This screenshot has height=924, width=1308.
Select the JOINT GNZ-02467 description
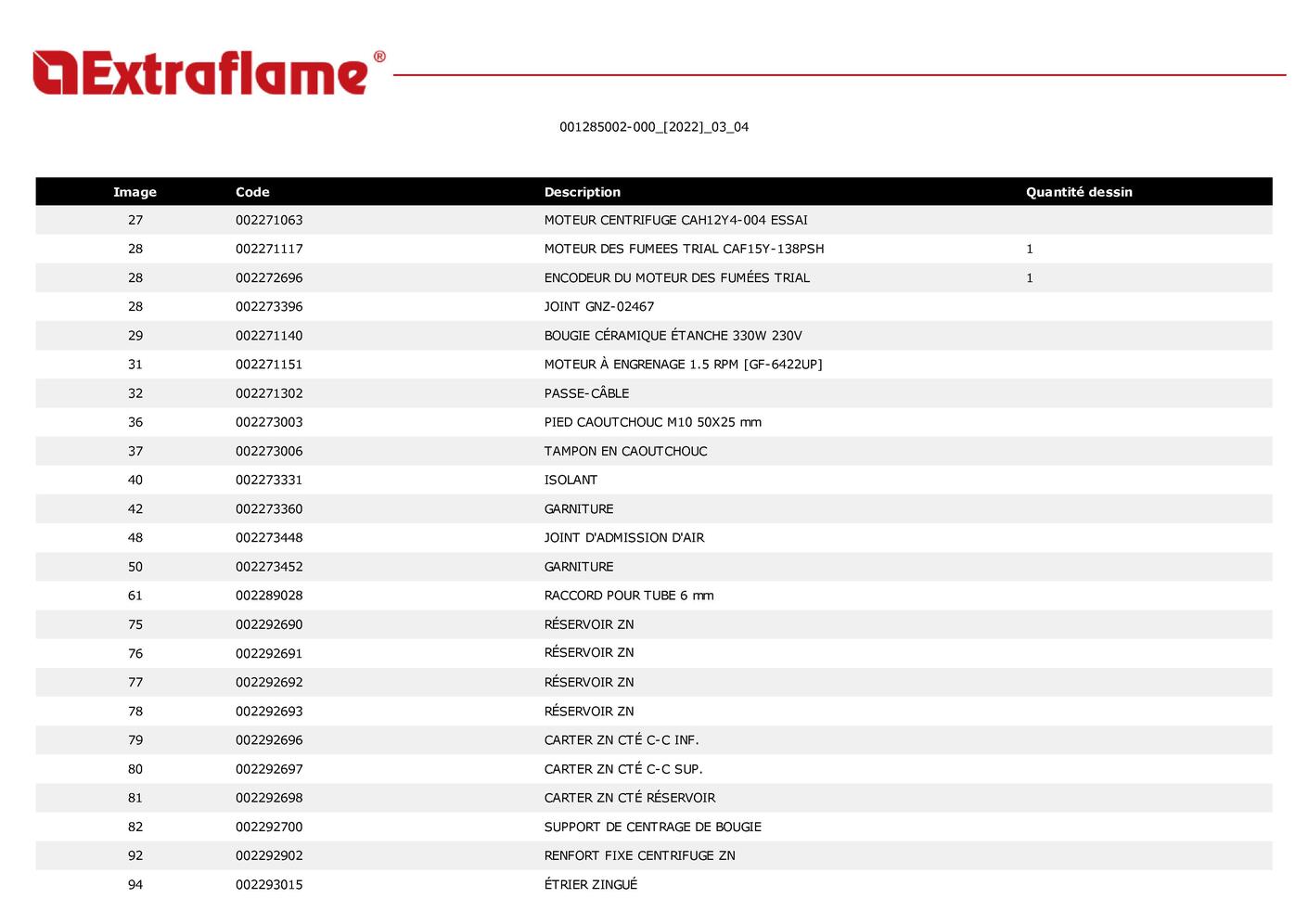click(598, 306)
